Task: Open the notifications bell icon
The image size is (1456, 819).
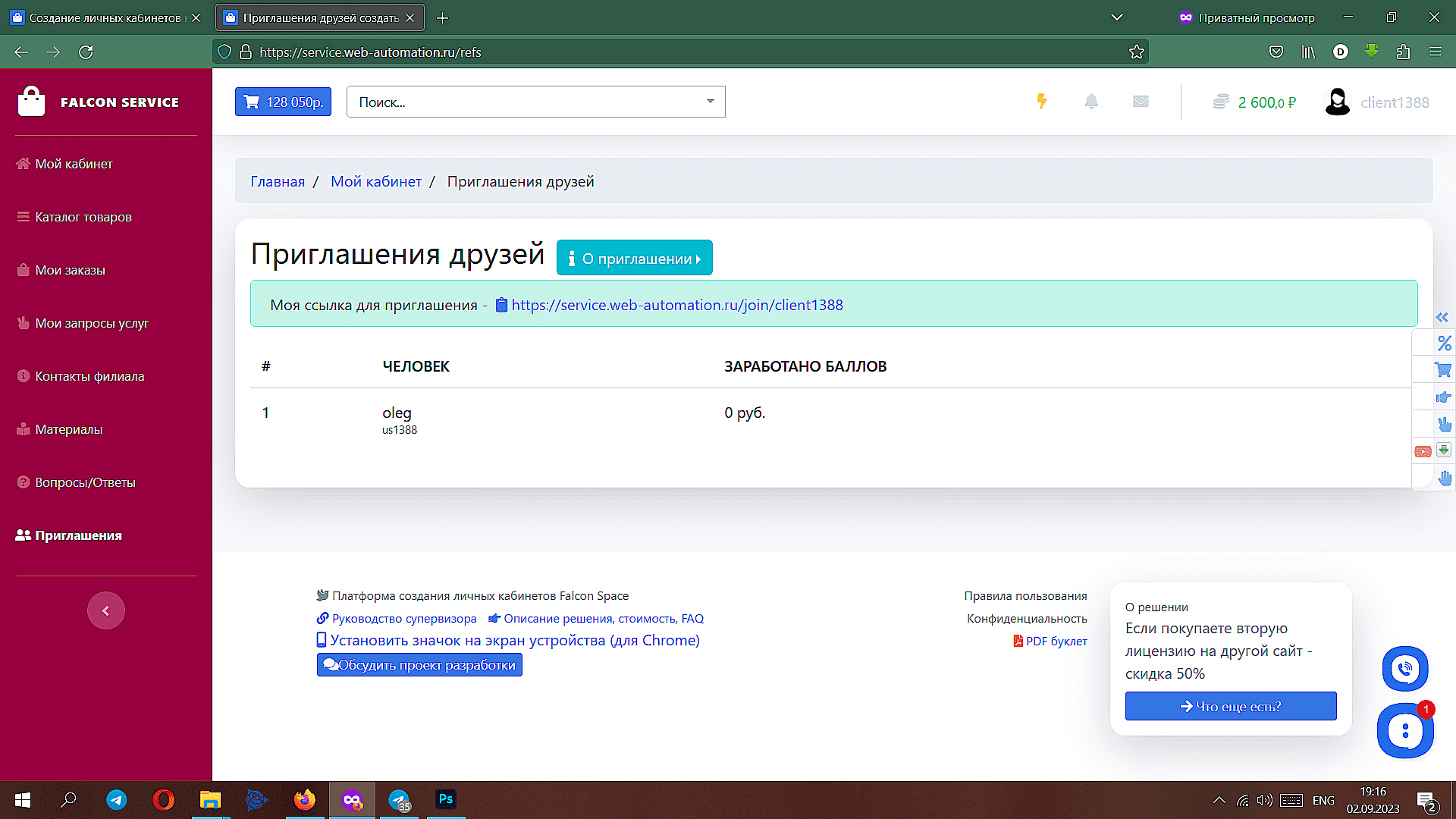Action: click(x=1091, y=102)
